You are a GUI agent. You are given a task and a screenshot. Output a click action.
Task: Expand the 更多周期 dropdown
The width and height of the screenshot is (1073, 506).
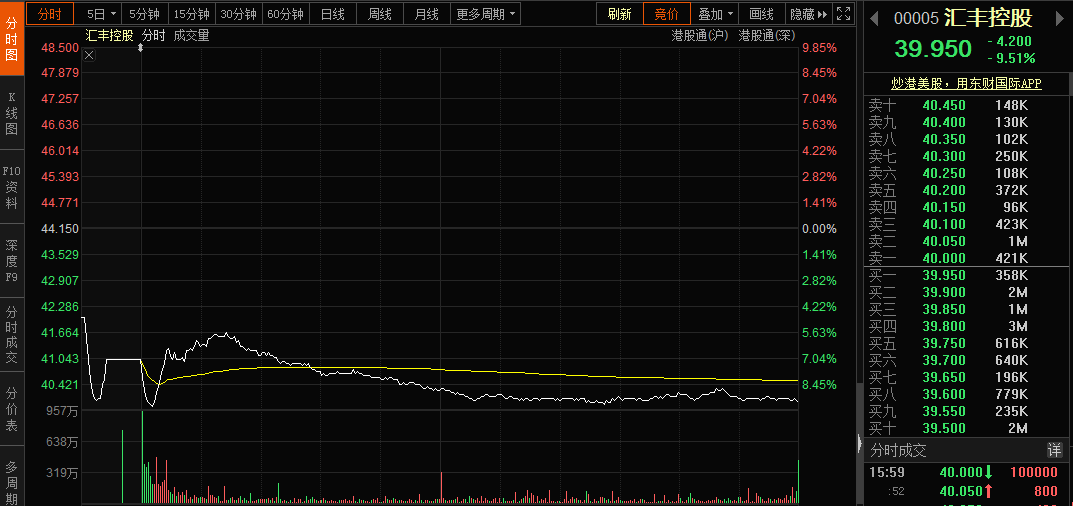click(485, 14)
